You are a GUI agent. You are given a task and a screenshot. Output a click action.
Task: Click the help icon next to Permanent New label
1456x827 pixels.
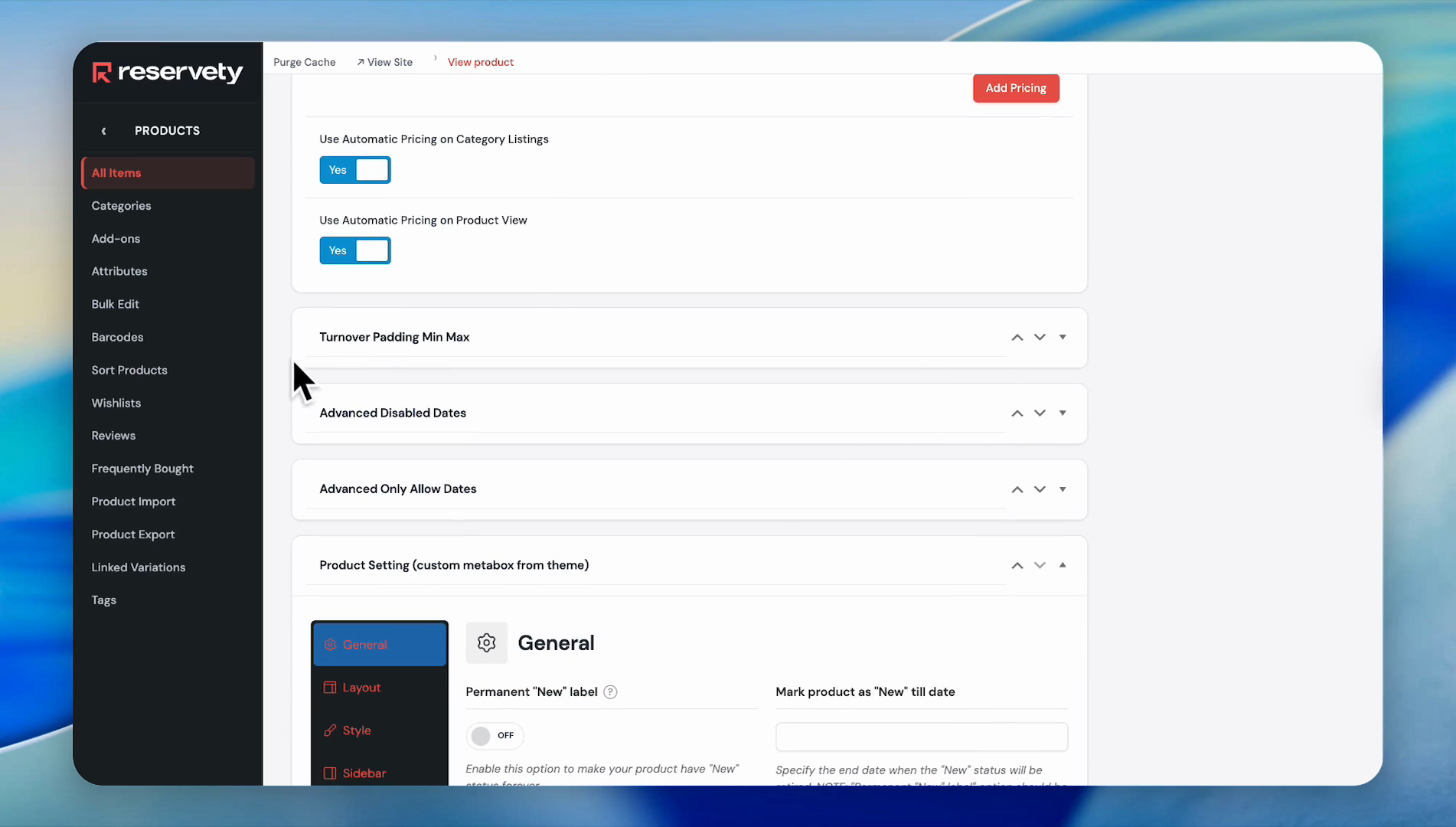(x=610, y=692)
